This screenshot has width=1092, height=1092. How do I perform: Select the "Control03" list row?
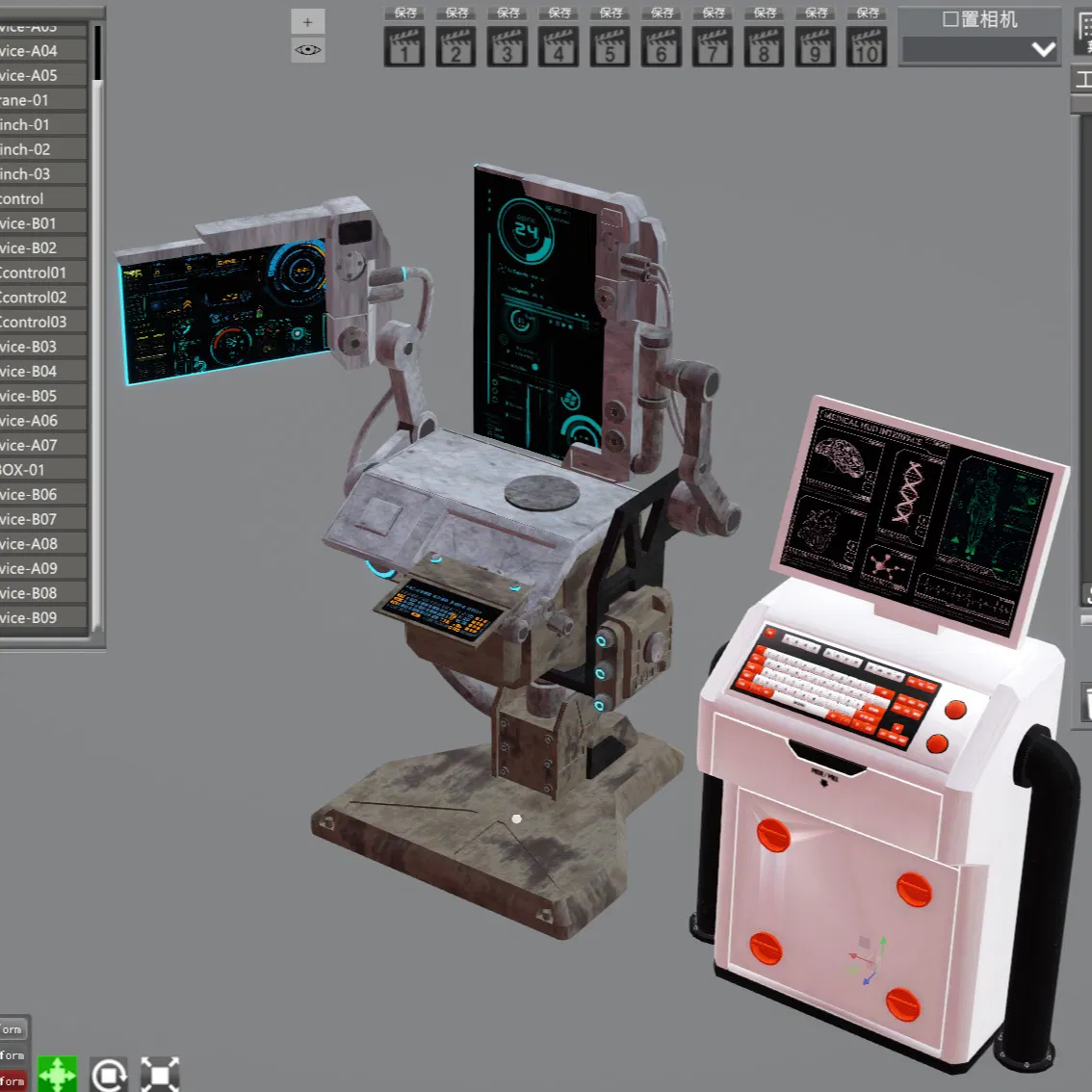point(43,322)
